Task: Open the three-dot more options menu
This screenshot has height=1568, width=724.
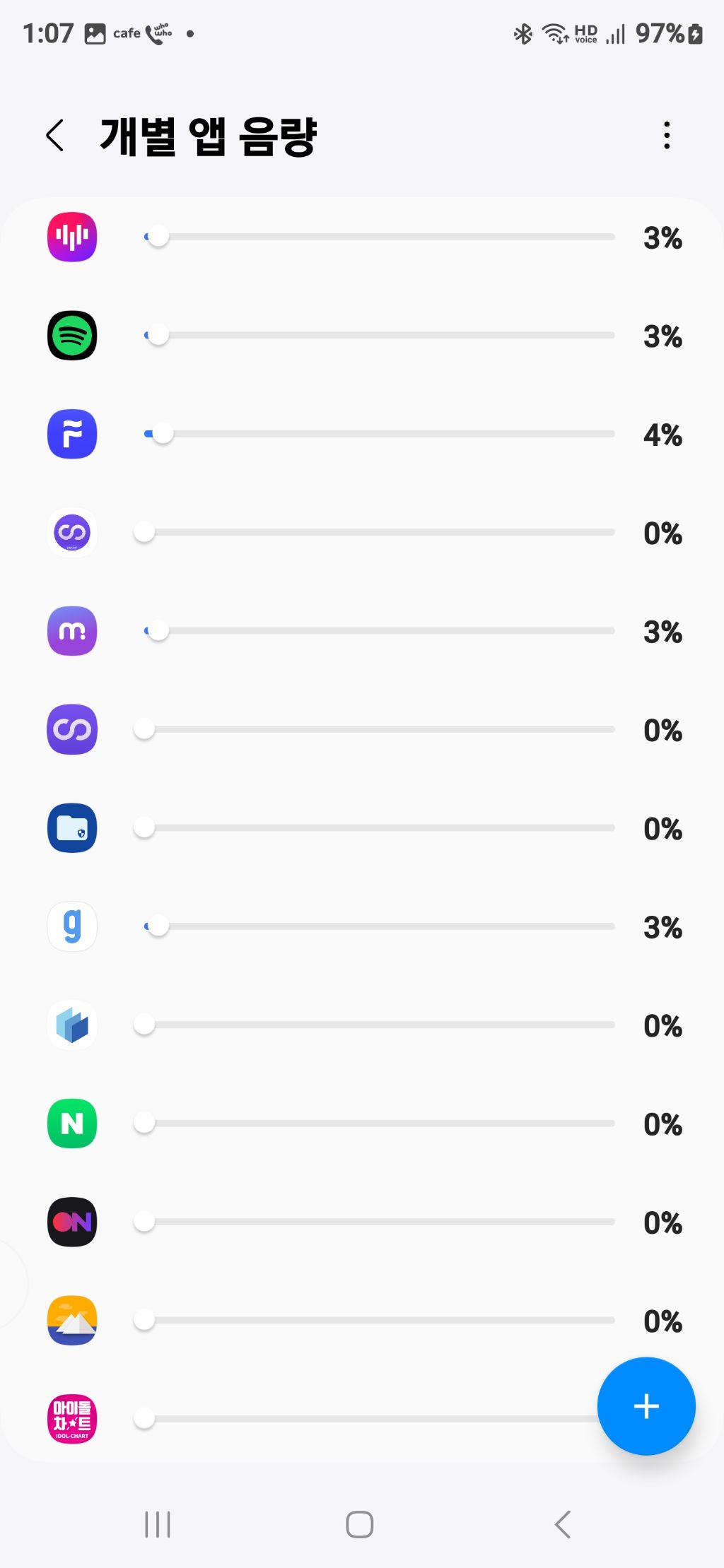Action: pos(666,136)
